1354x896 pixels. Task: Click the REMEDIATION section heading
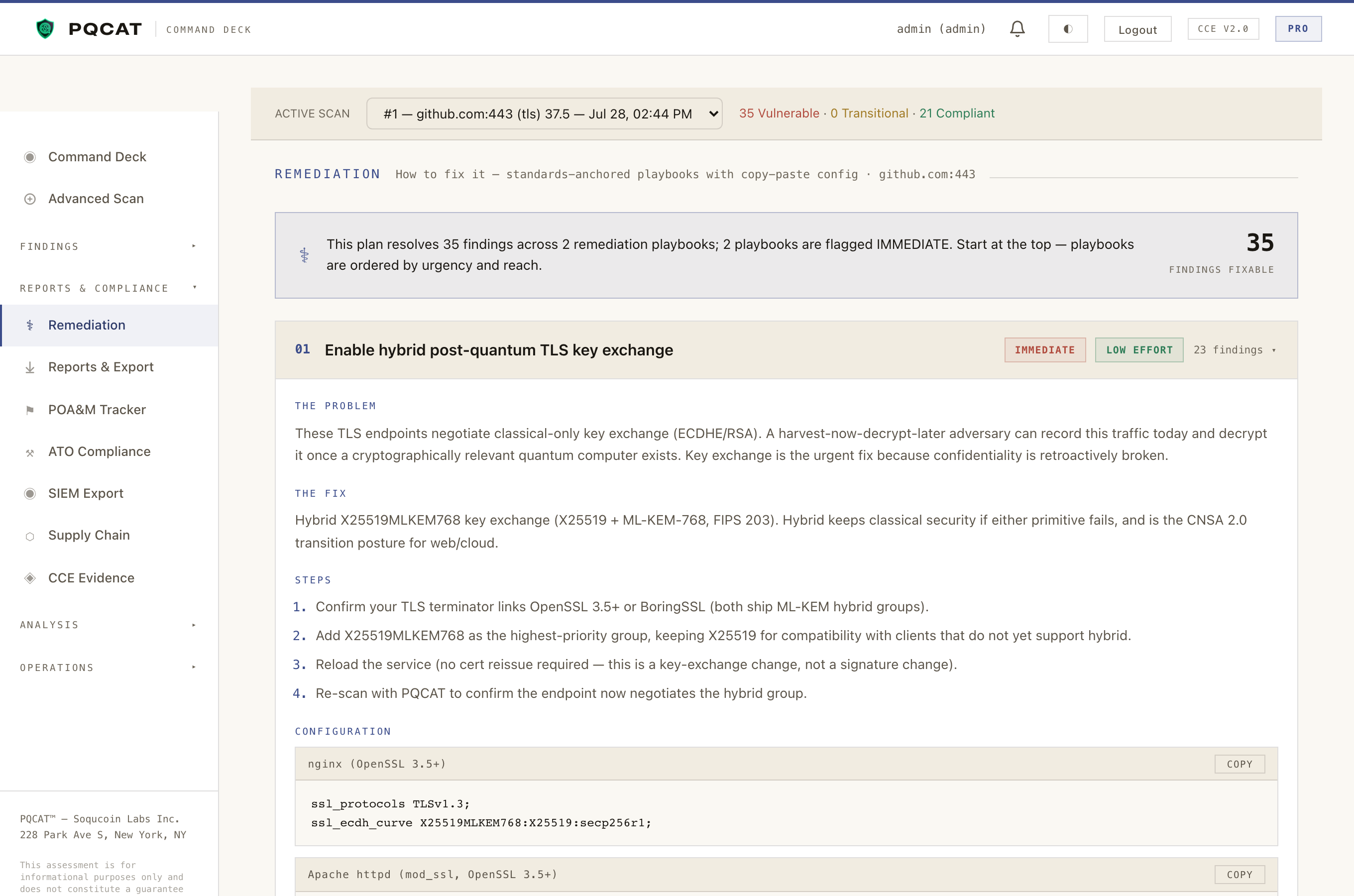click(328, 174)
